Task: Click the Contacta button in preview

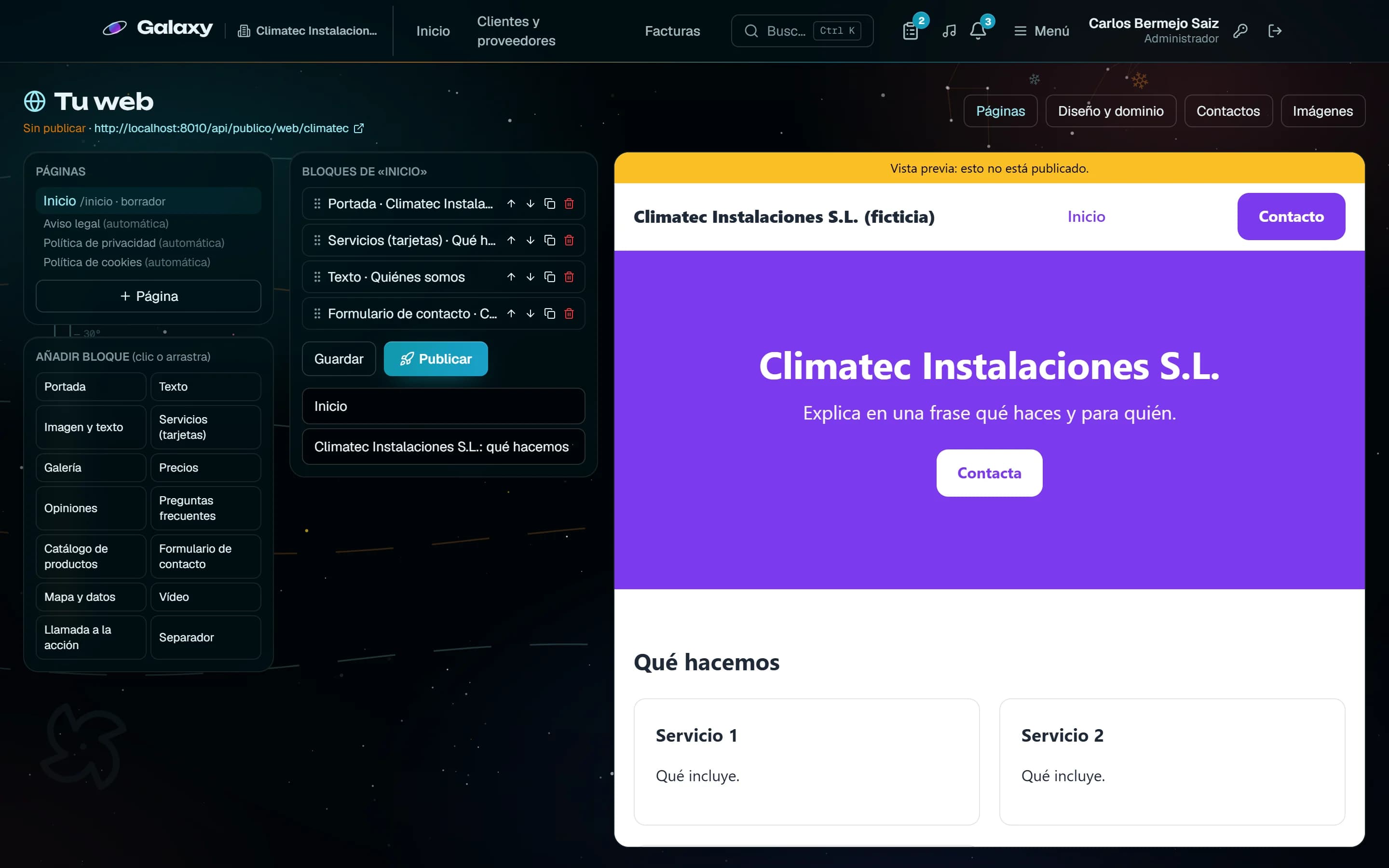Action: pyautogui.click(x=989, y=473)
